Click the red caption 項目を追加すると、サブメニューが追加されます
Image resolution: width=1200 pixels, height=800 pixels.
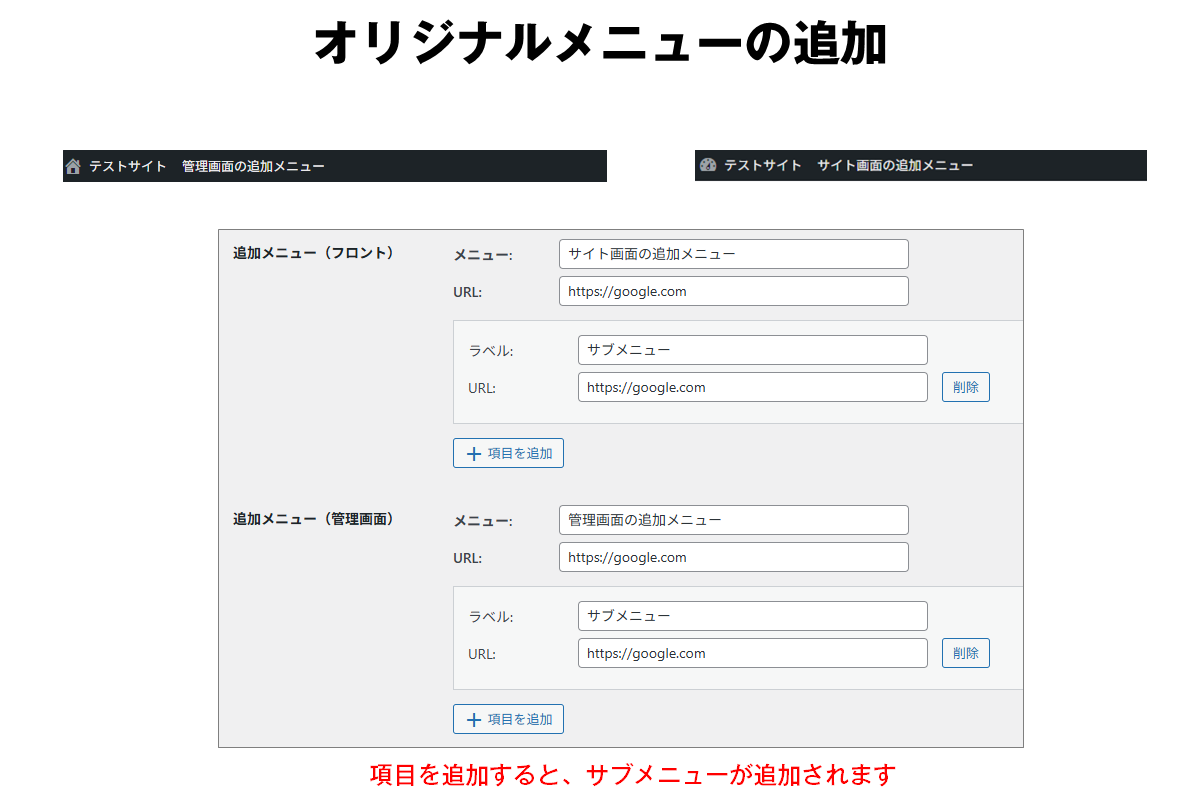(x=632, y=775)
